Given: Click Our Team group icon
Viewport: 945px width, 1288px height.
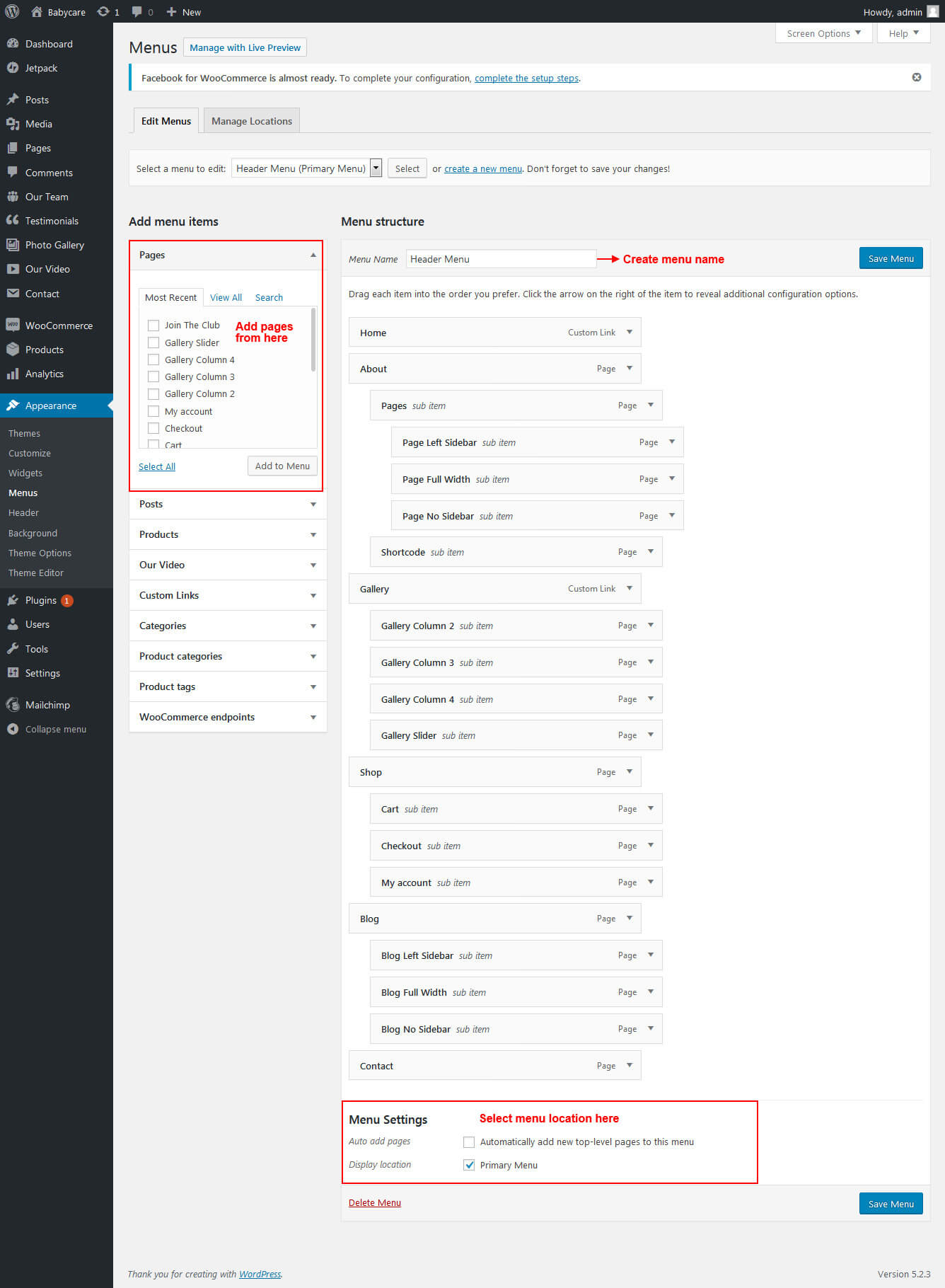Looking at the screenshot, I should (x=13, y=196).
